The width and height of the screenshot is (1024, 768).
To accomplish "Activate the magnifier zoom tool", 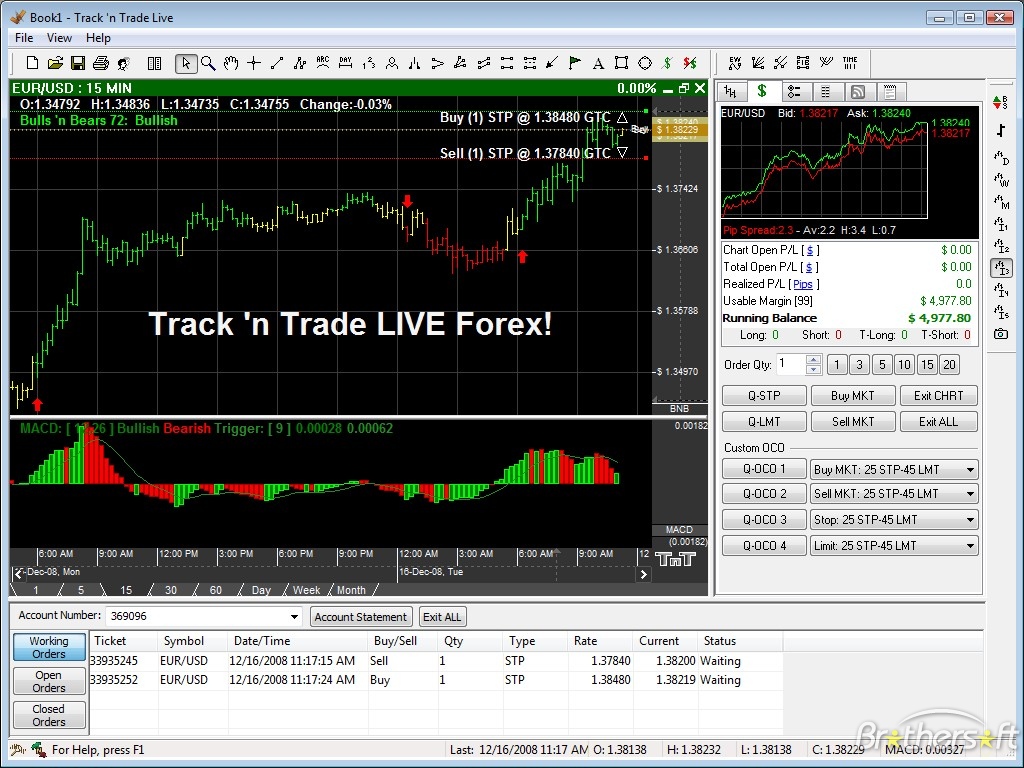I will click(208, 63).
